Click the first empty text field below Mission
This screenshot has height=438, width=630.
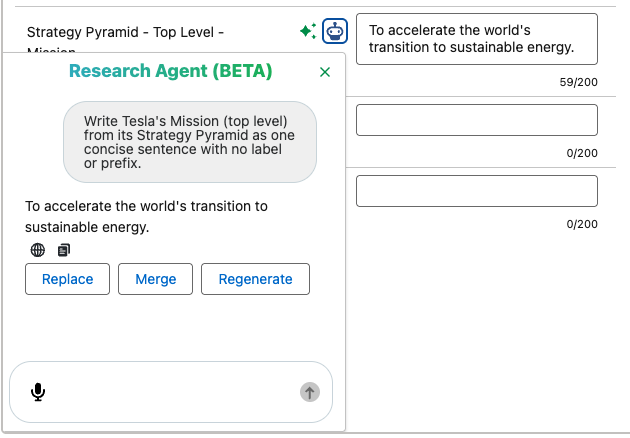pos(477,120)
